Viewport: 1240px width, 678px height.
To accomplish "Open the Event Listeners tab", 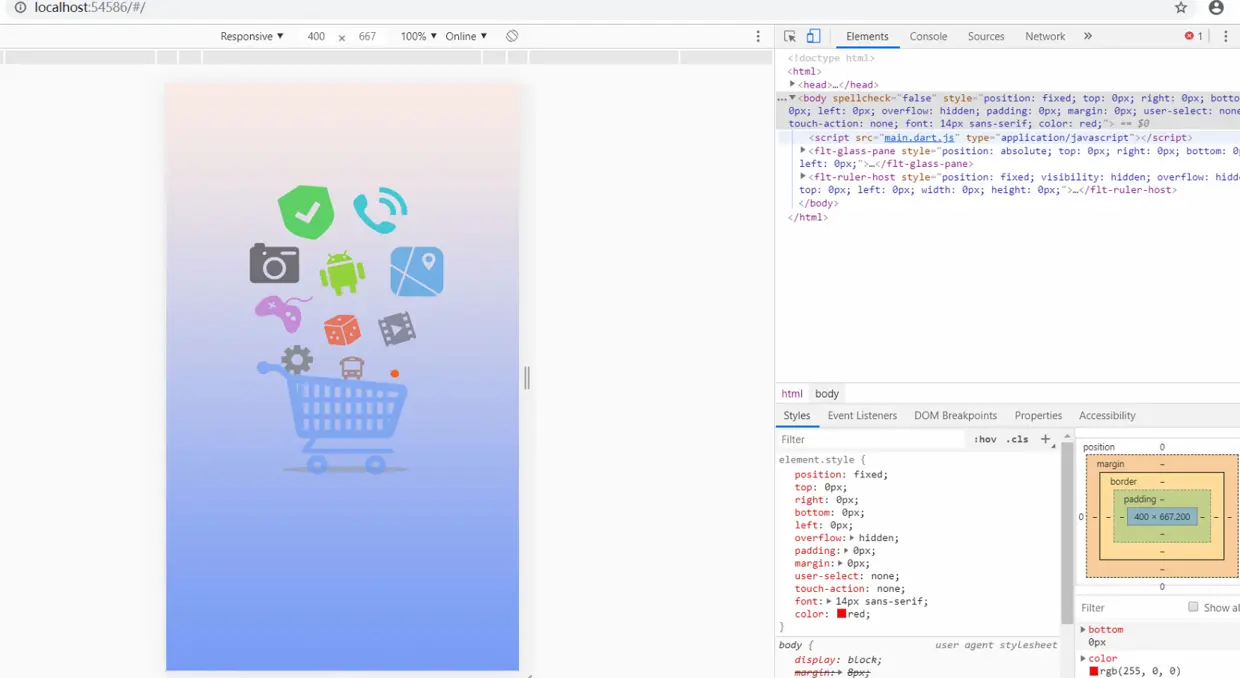I will tap(862, 416).
